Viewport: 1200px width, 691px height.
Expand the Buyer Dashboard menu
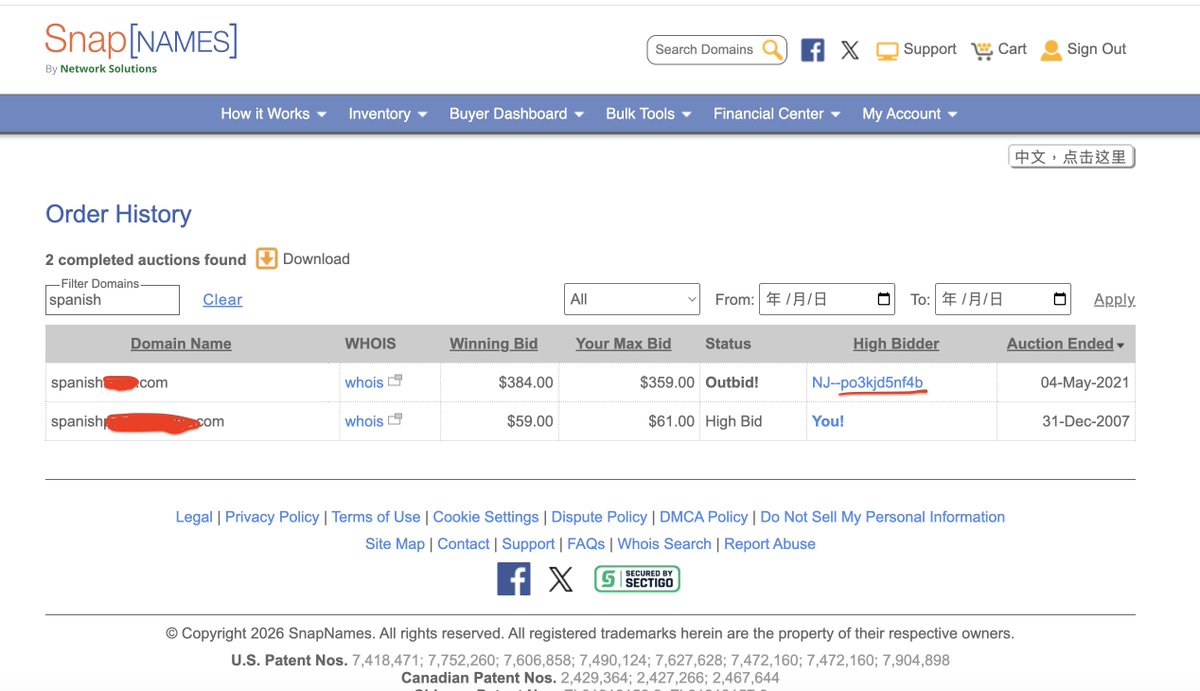(516, 114)
